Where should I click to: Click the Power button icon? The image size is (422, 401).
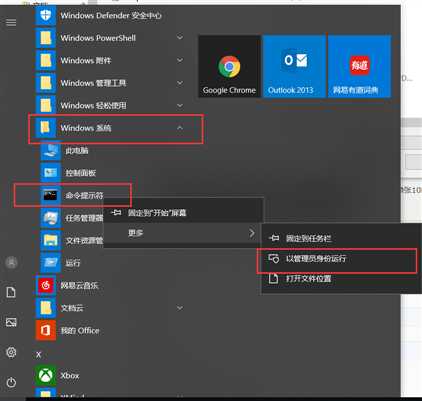11,382
